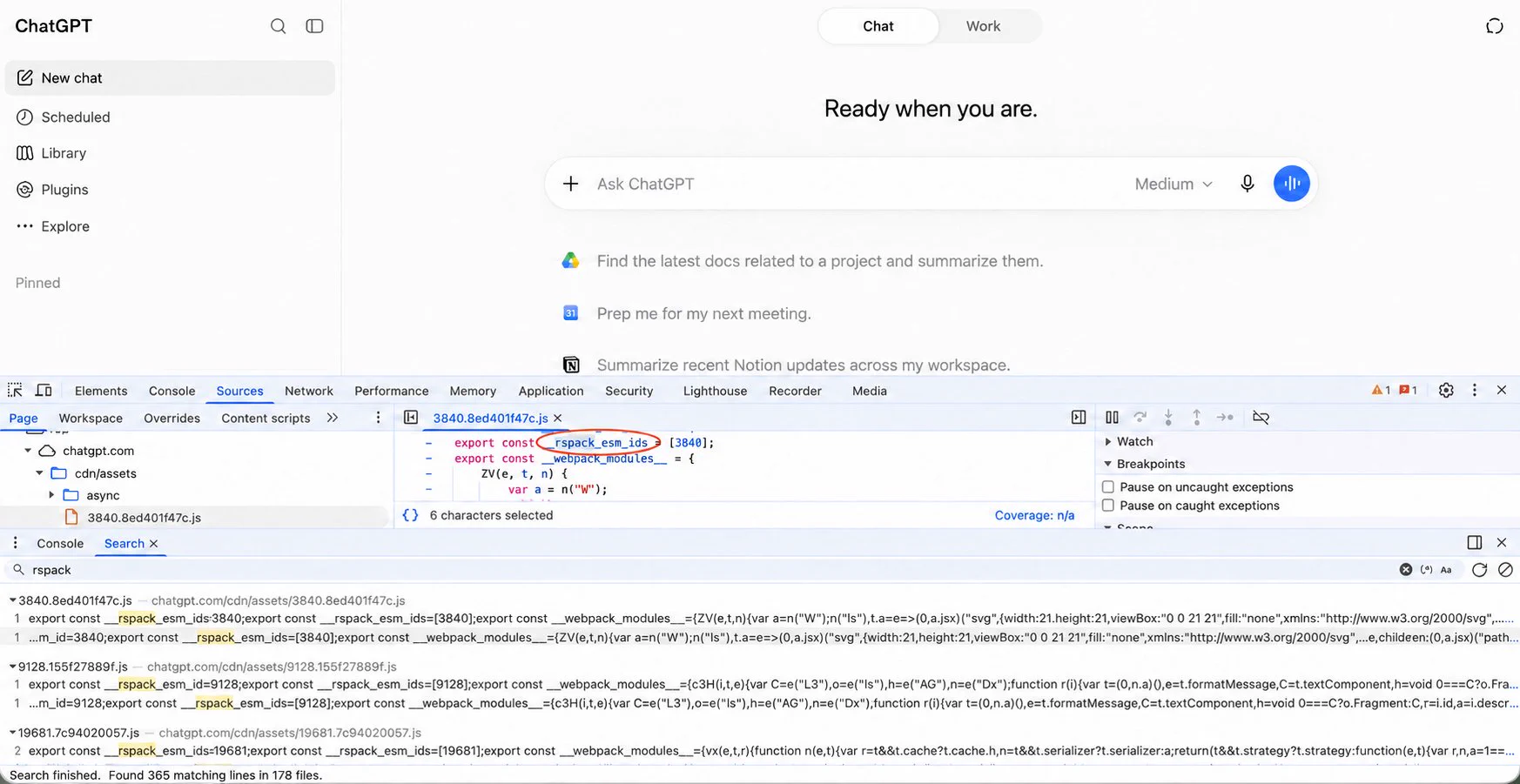Click the Step into debugger button

pos(1168,418)
